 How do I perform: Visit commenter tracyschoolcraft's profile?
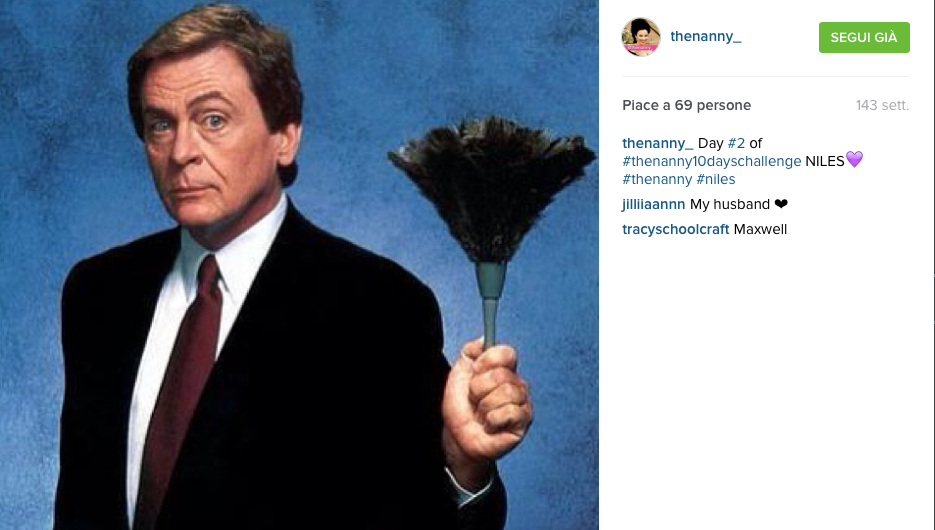point(676,230)
